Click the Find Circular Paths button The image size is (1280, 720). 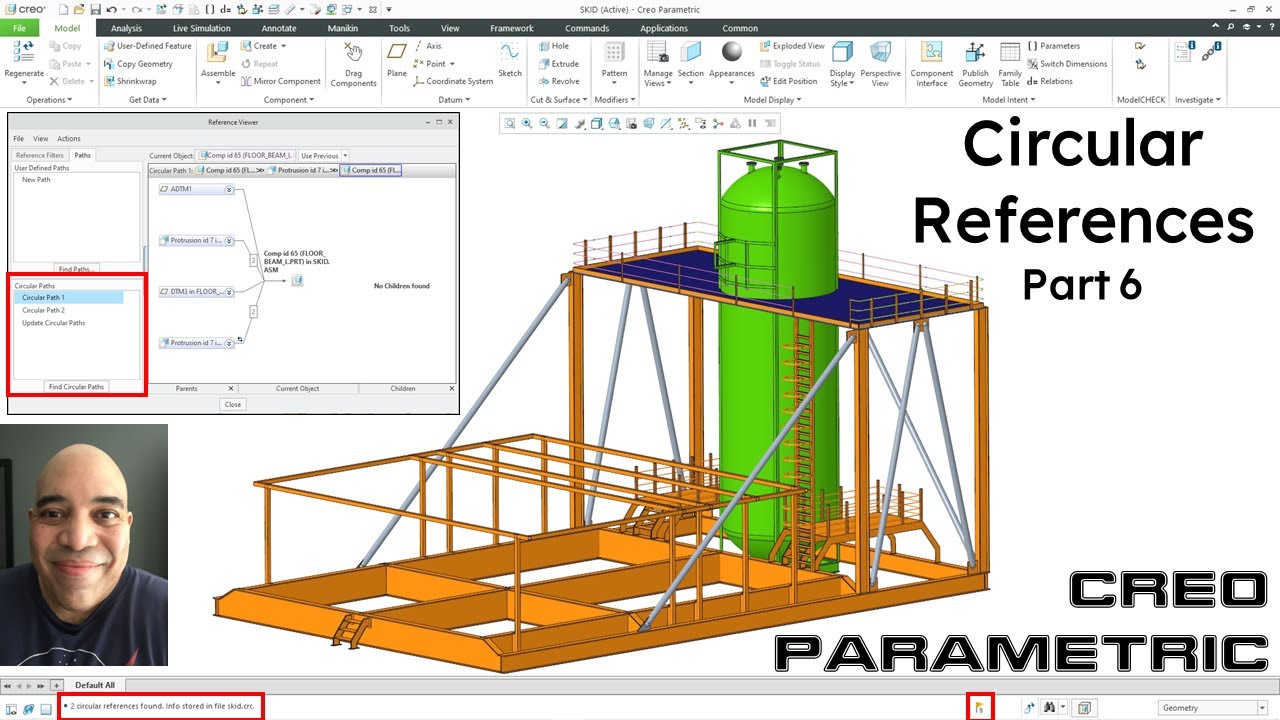[76, 387]
